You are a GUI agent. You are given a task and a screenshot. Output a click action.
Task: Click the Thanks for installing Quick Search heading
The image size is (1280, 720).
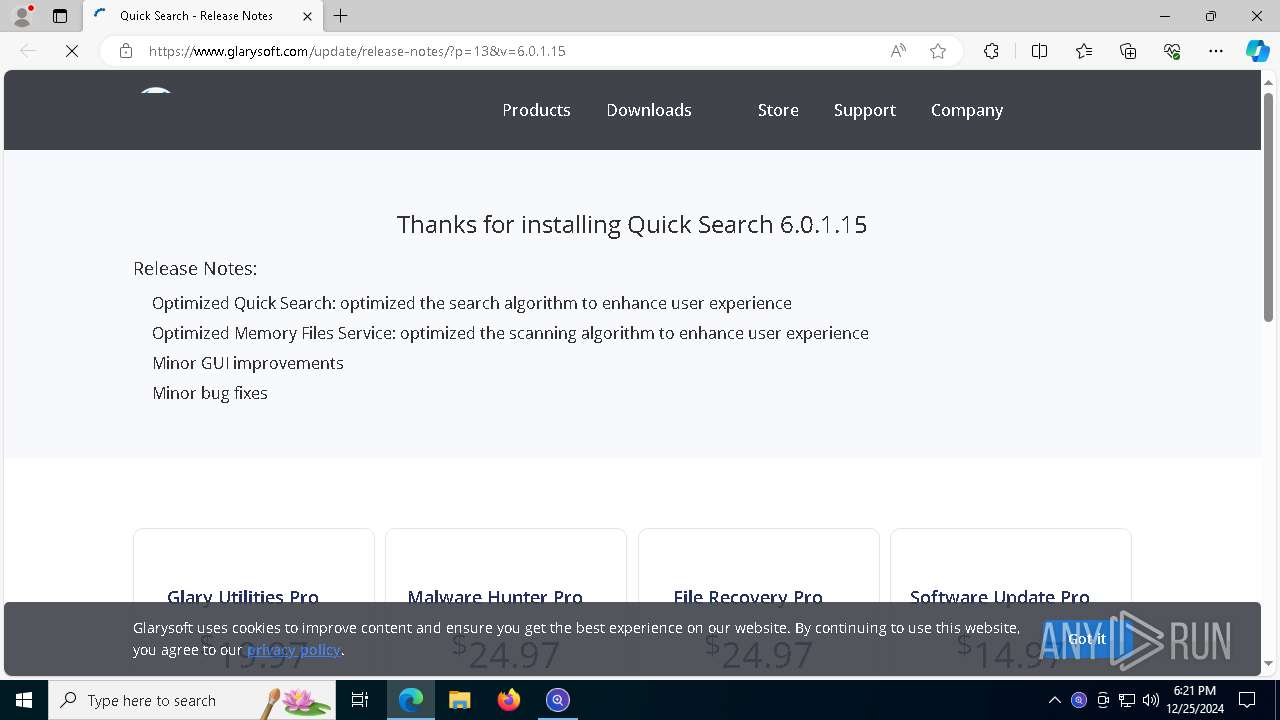pos(632,224)
